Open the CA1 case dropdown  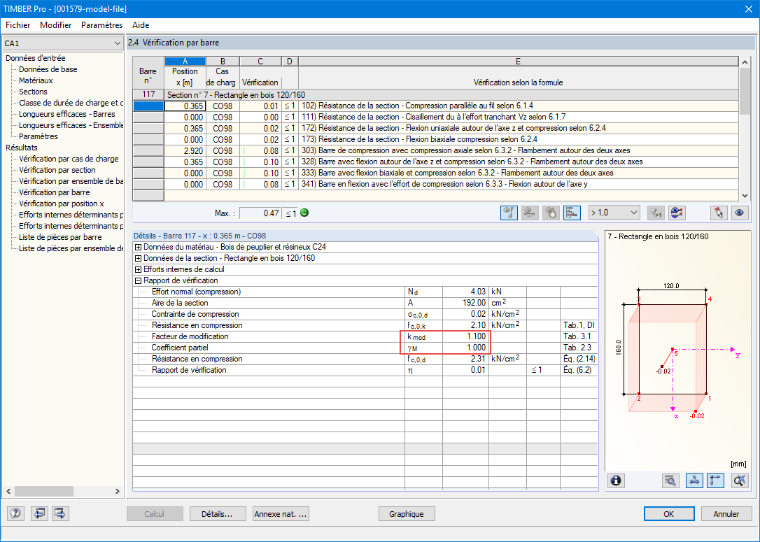pos(63,43)
